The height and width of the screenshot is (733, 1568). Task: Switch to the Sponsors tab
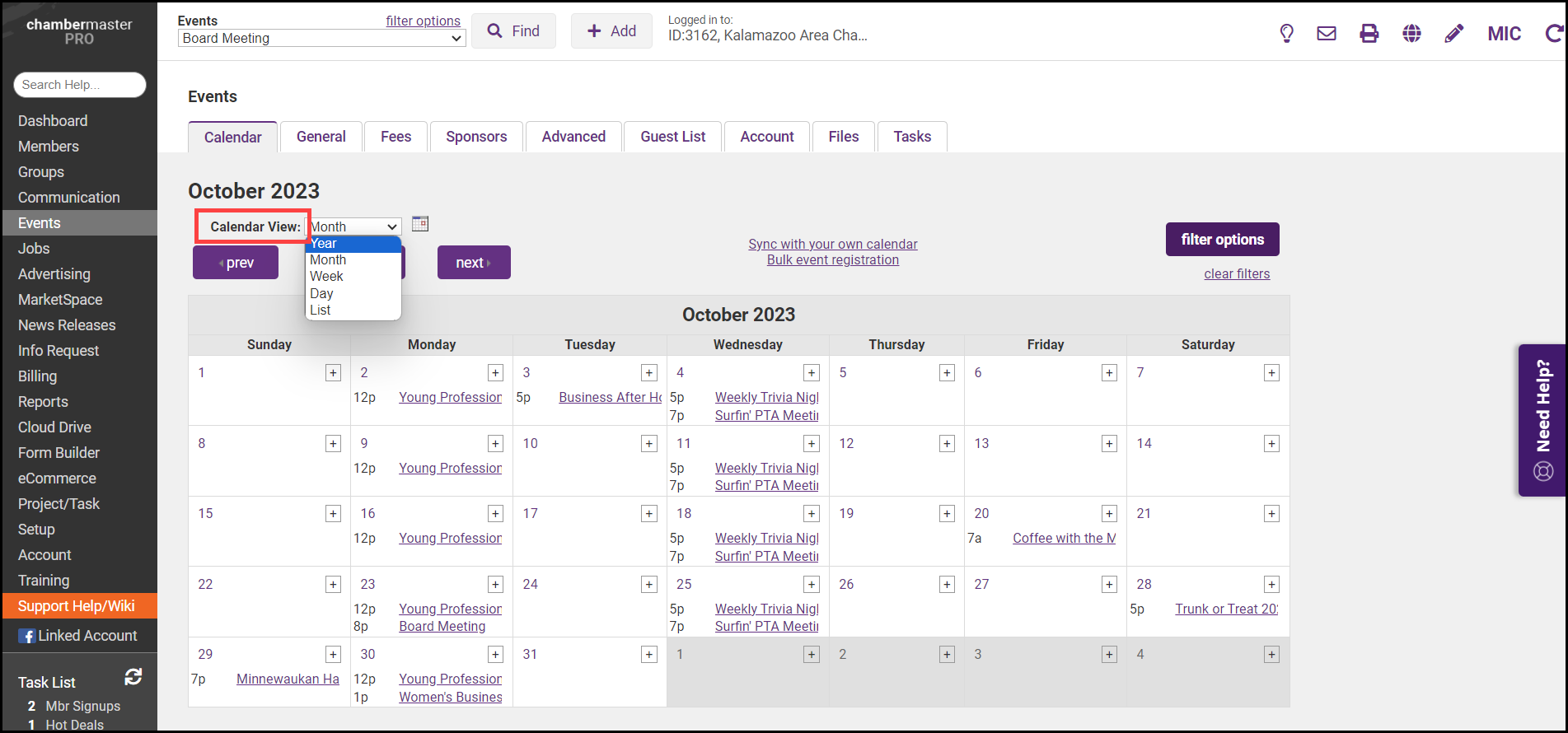tap(476, 137)
